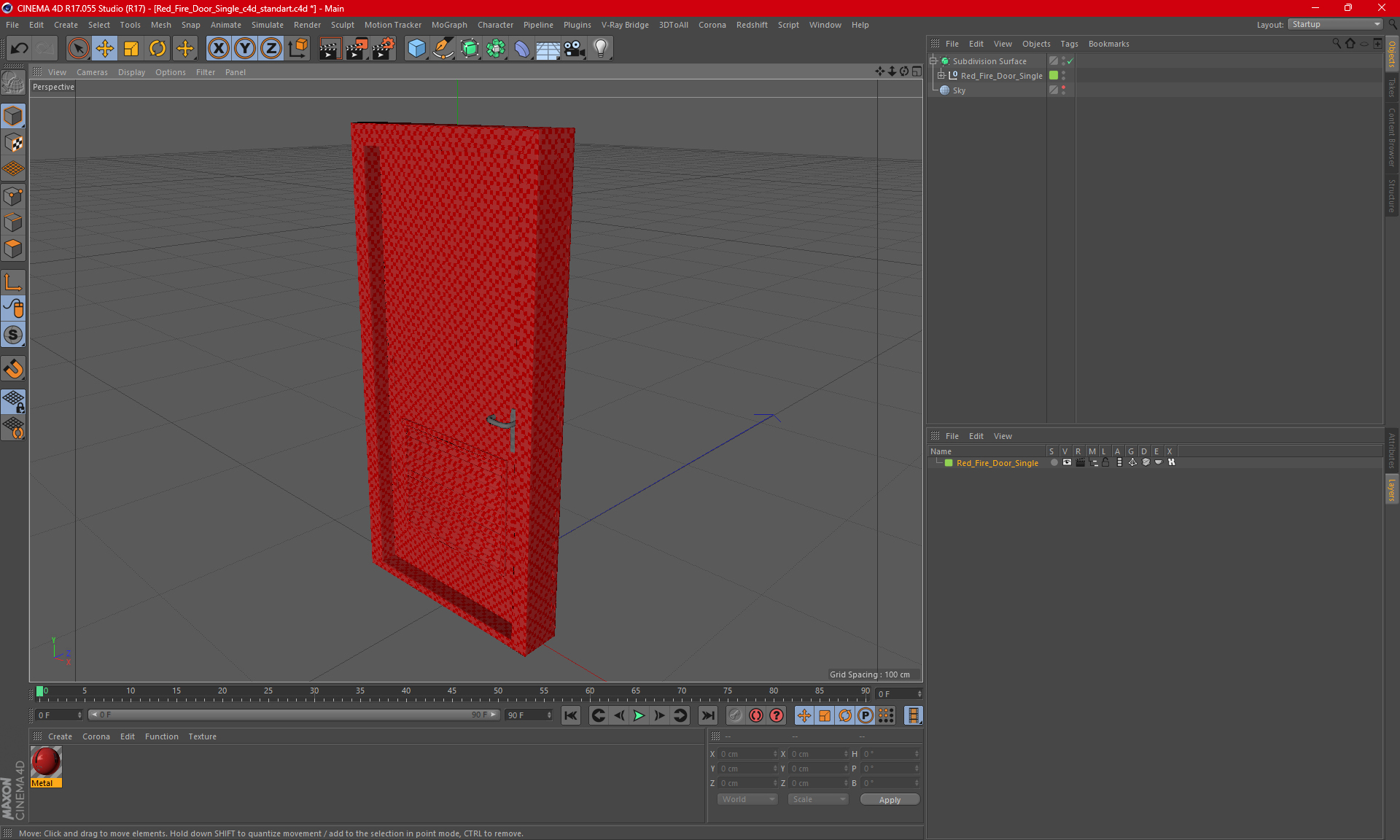Click the X position input field
The height and width of the screenshot is (840, 1400).
tap(748, 754)
